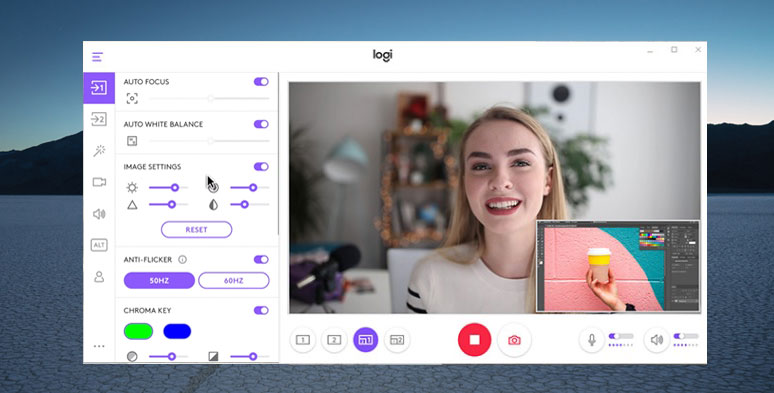This screenshot has height=393, width=774.
Task: Toggle the Image Settings switch
Action: tap(261, 166)
